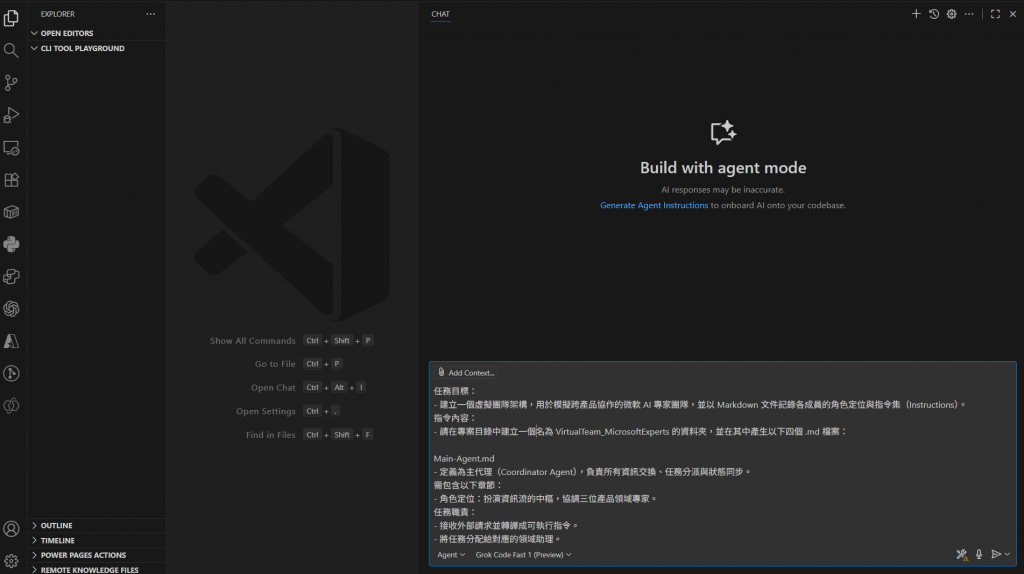Screen dimensions: 1024x574
Task: Send the chat message
Action: (x=996, y=554)
